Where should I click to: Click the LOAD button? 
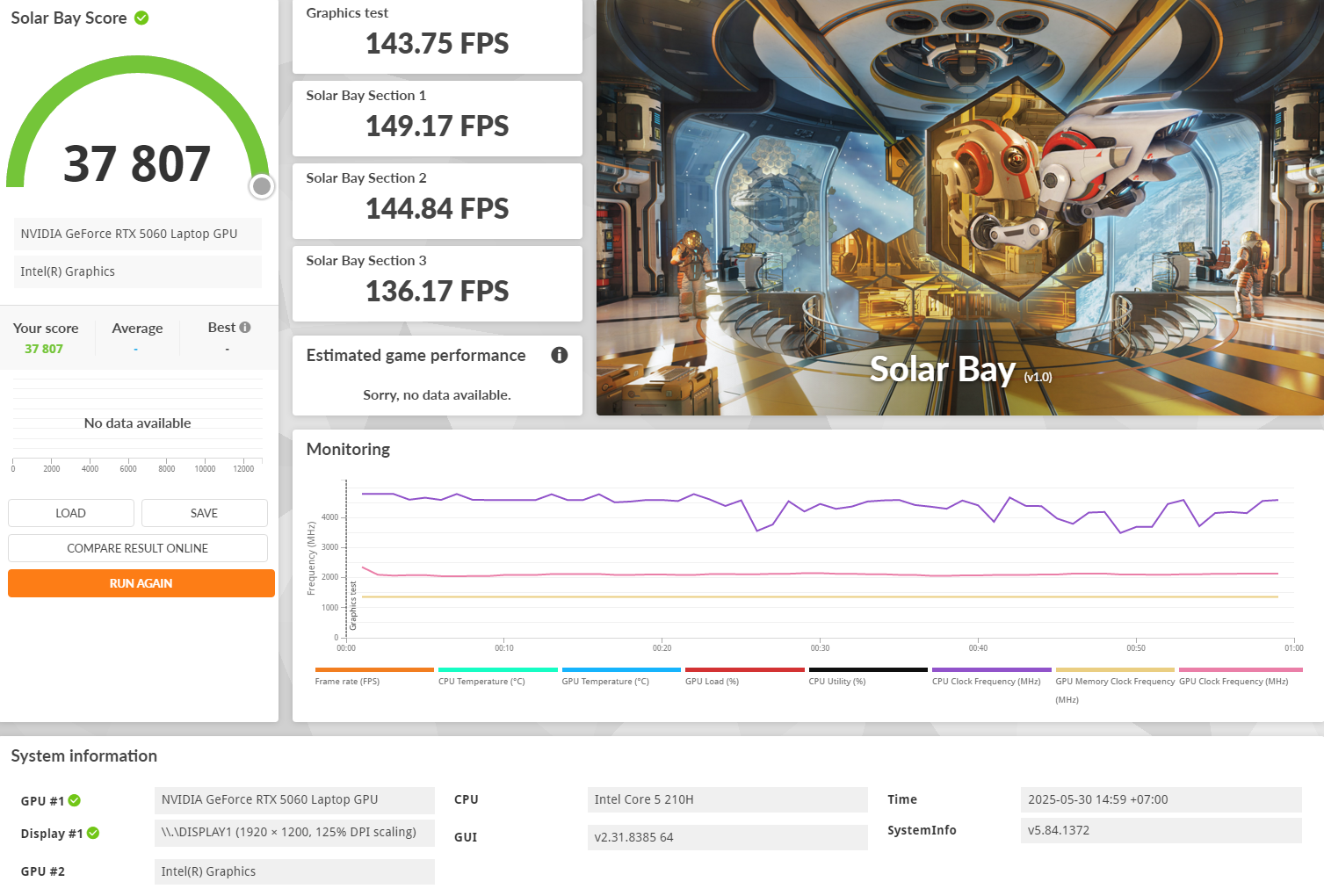71,513
